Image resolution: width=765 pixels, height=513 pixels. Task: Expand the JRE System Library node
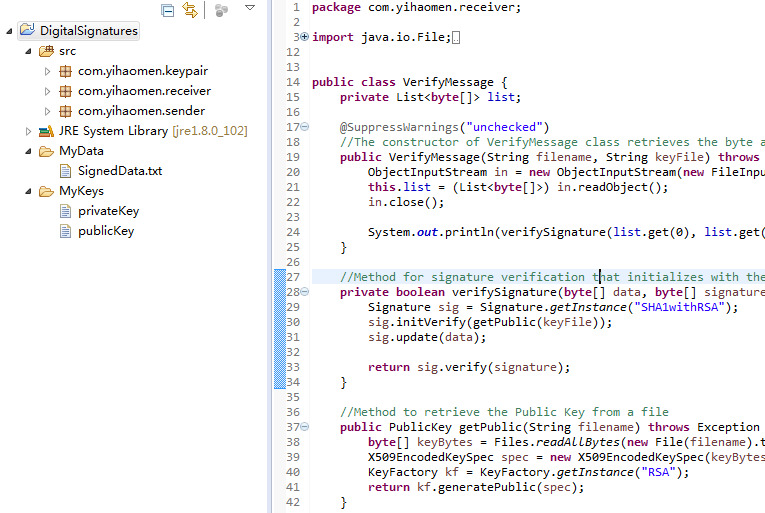click(x=28, y=131)
